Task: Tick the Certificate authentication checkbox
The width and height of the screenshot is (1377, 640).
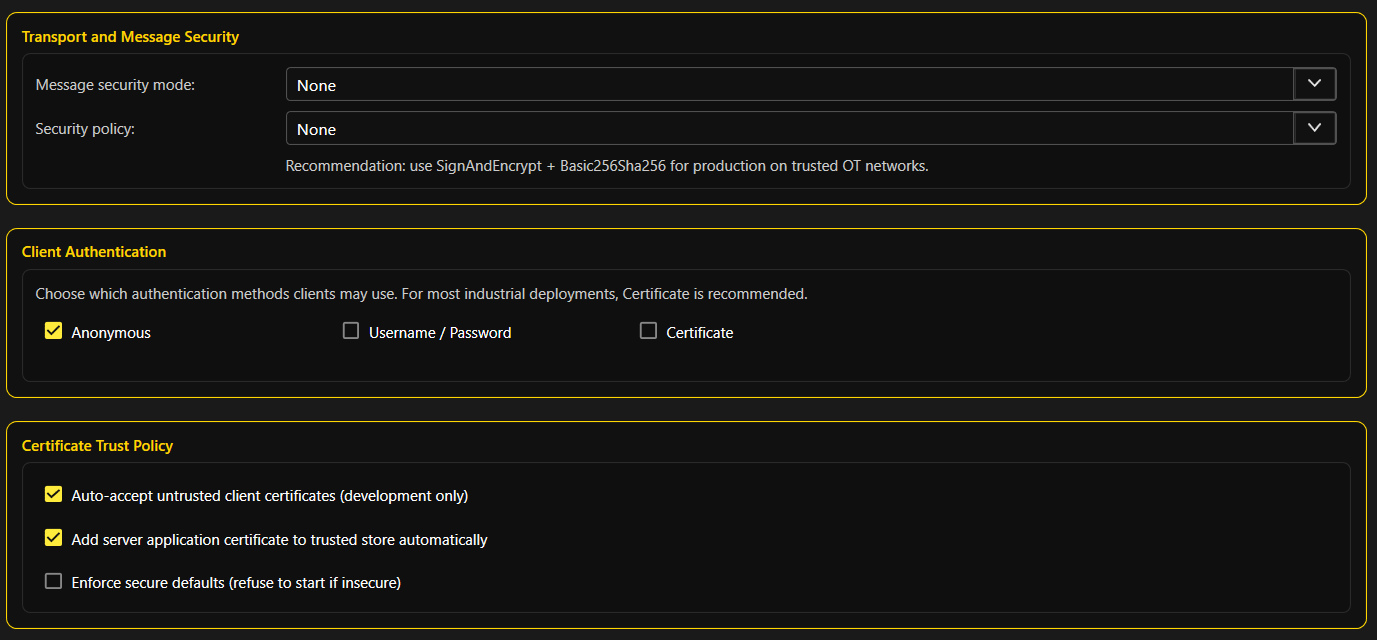Action: 648,331
